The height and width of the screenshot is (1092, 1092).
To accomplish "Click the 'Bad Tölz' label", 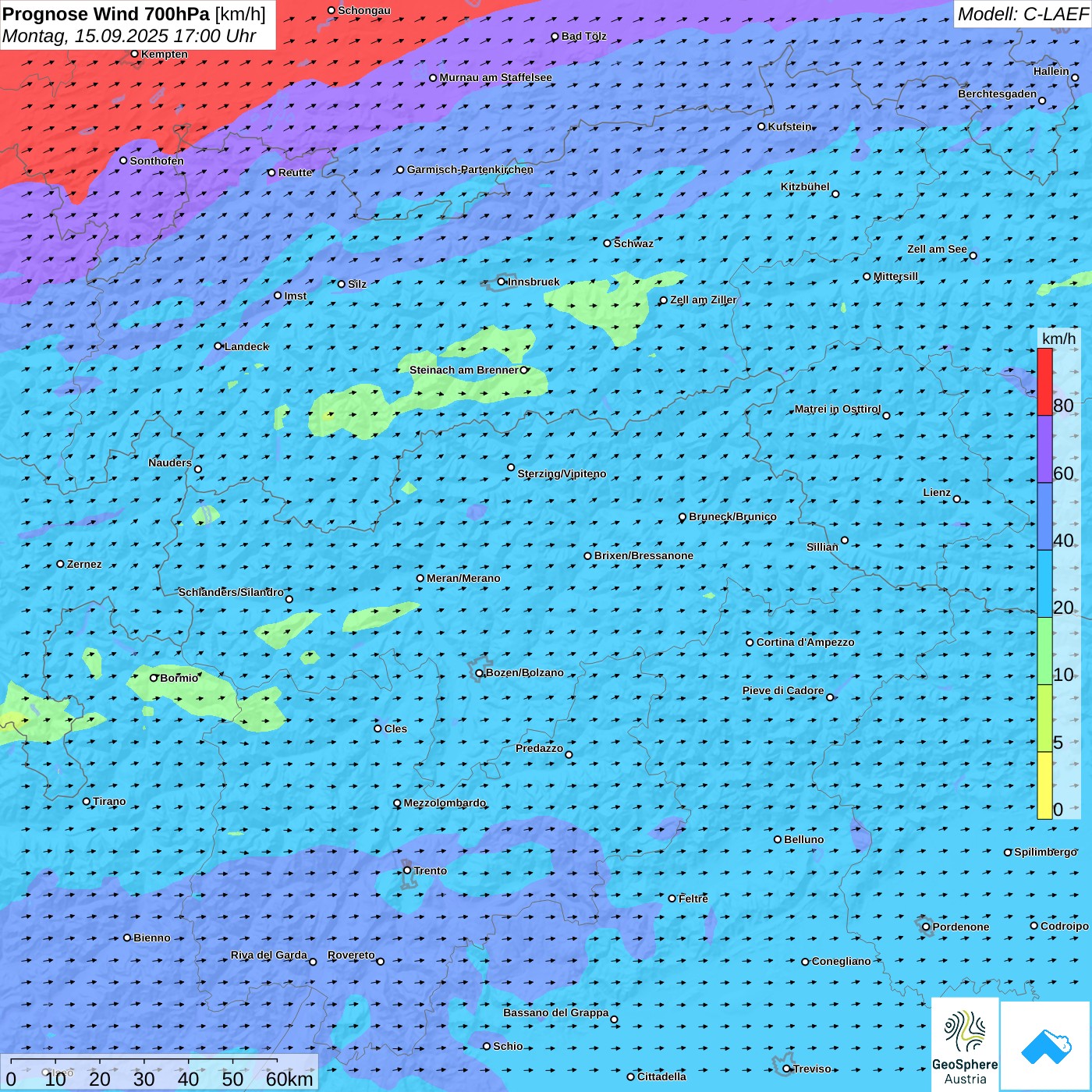I will [x=584, y=36].
